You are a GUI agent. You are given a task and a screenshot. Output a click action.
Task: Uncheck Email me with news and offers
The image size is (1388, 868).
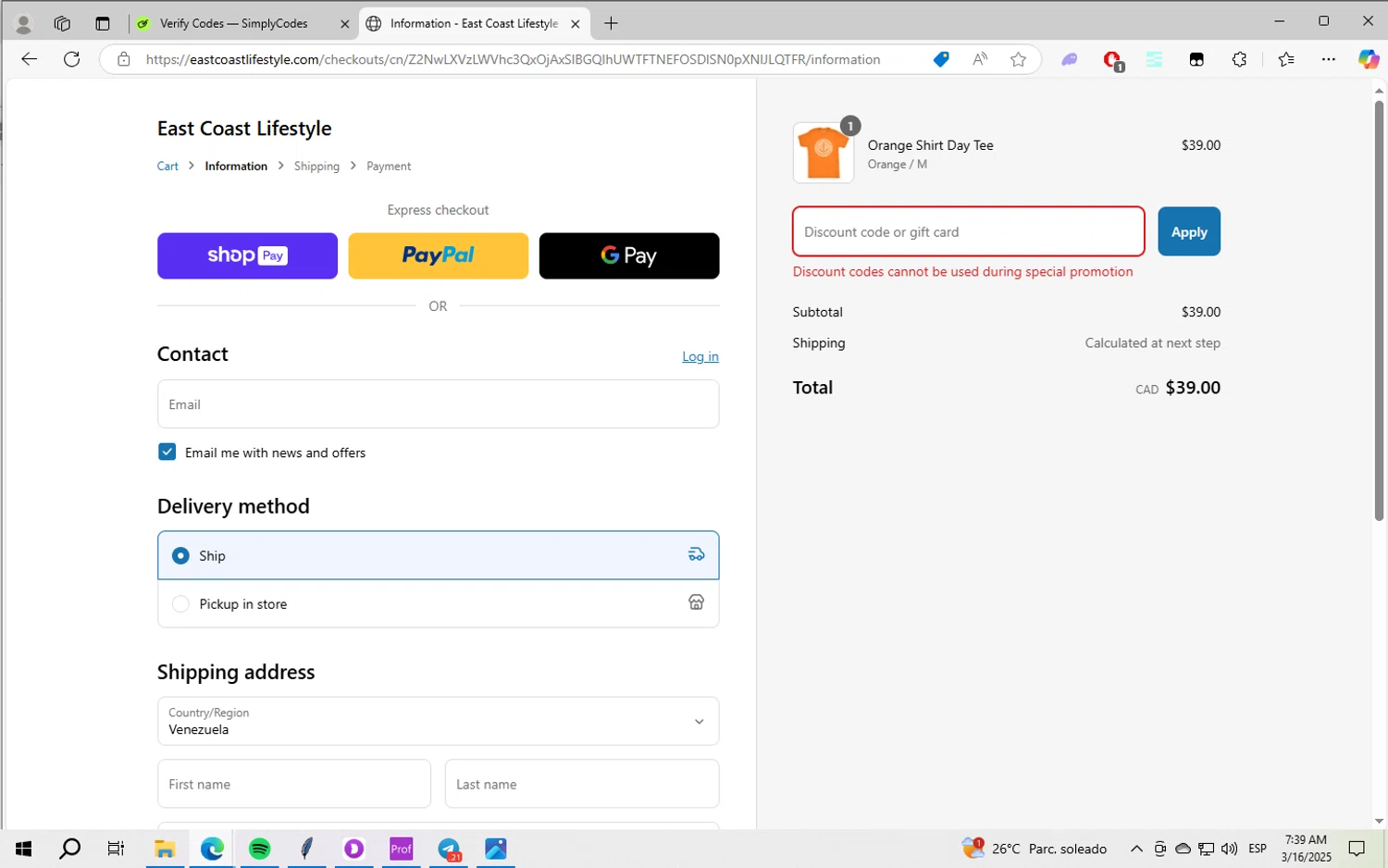click(x=167, y=452)
